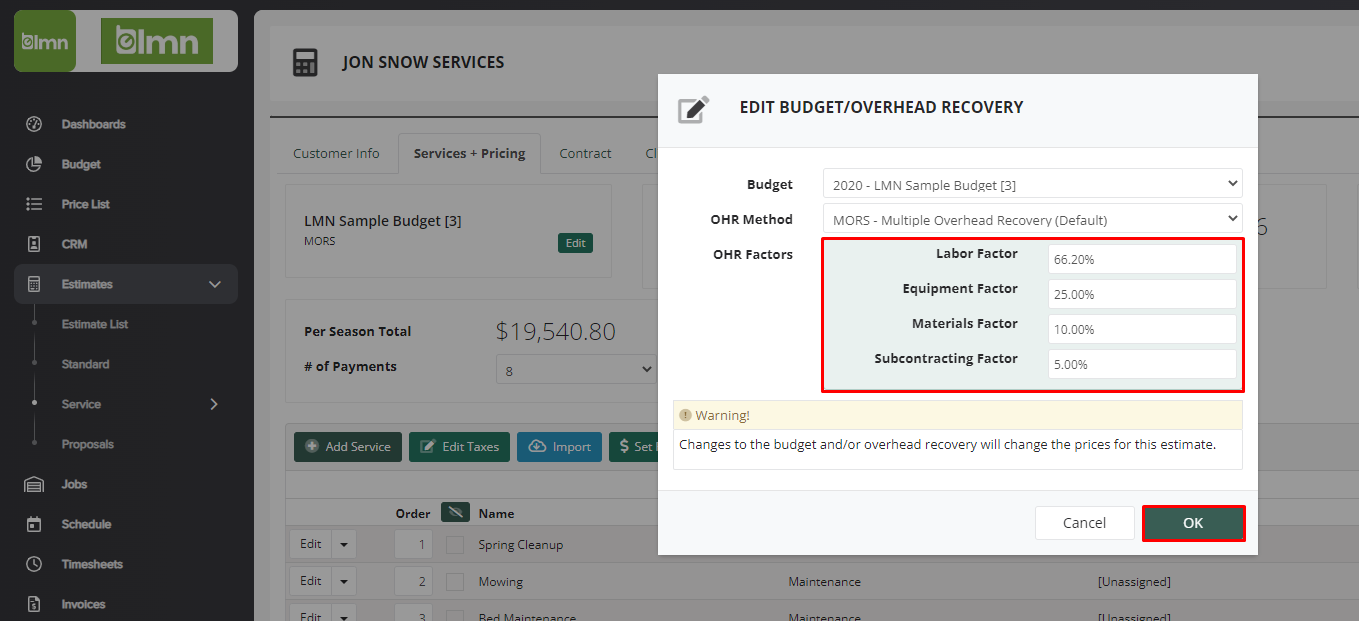Click Edit Taxes button

point(460,447)
